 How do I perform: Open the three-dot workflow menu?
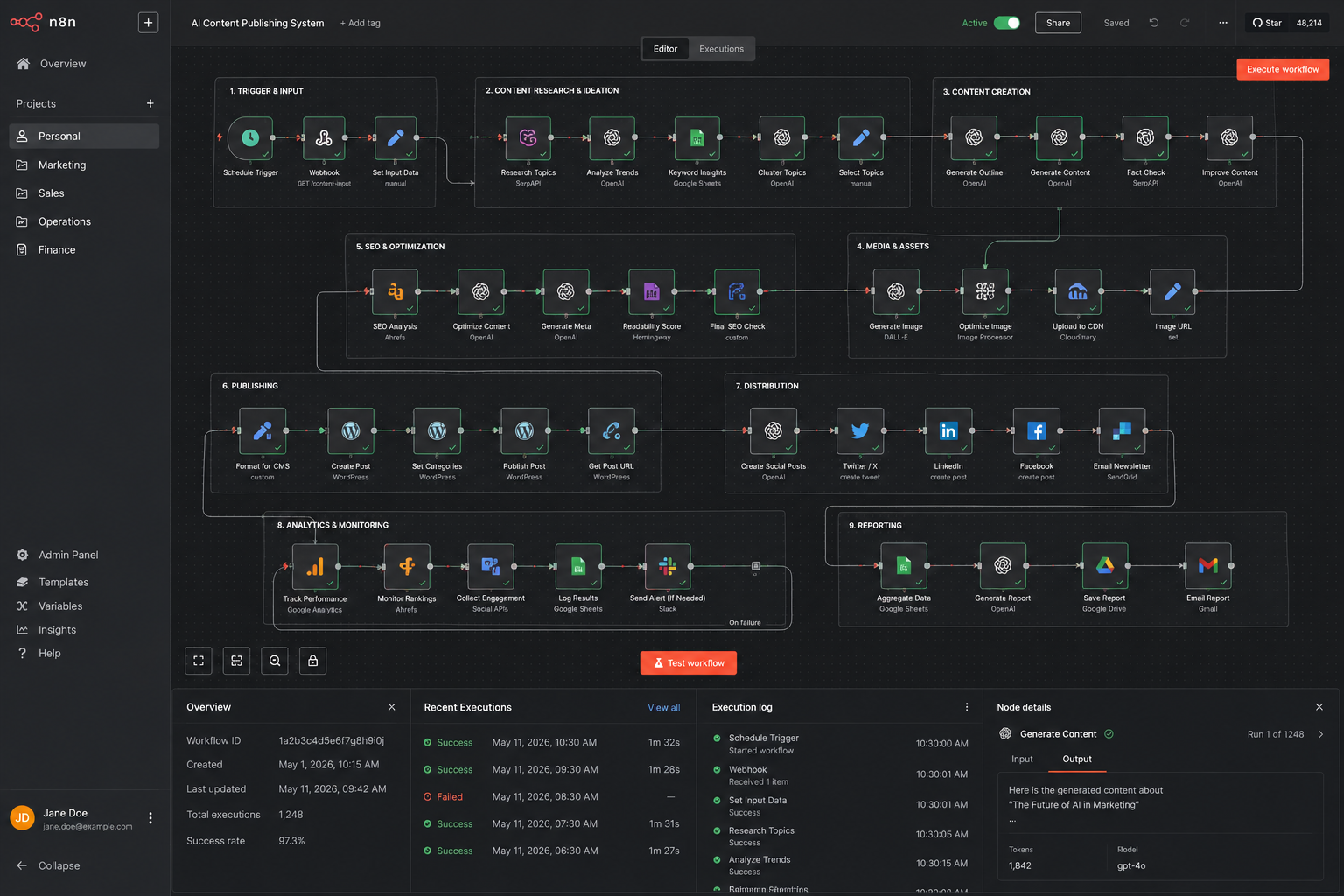[1223, 23]
